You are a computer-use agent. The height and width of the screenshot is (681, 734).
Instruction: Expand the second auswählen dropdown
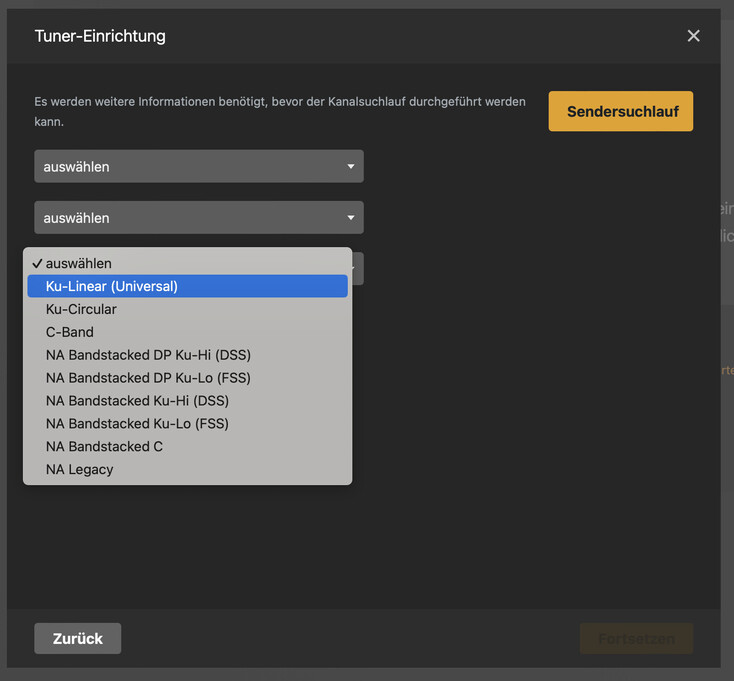point(198,217)
